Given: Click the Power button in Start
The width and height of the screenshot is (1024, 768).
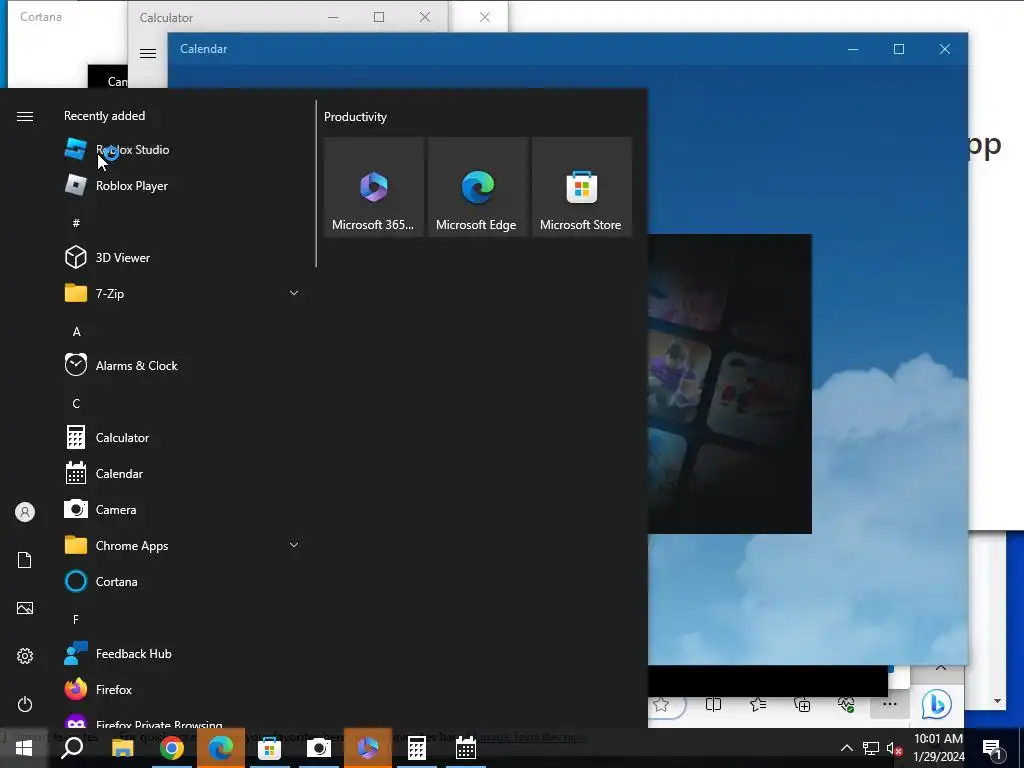Looking at the screenshot, I should click(x=25, y=704).
